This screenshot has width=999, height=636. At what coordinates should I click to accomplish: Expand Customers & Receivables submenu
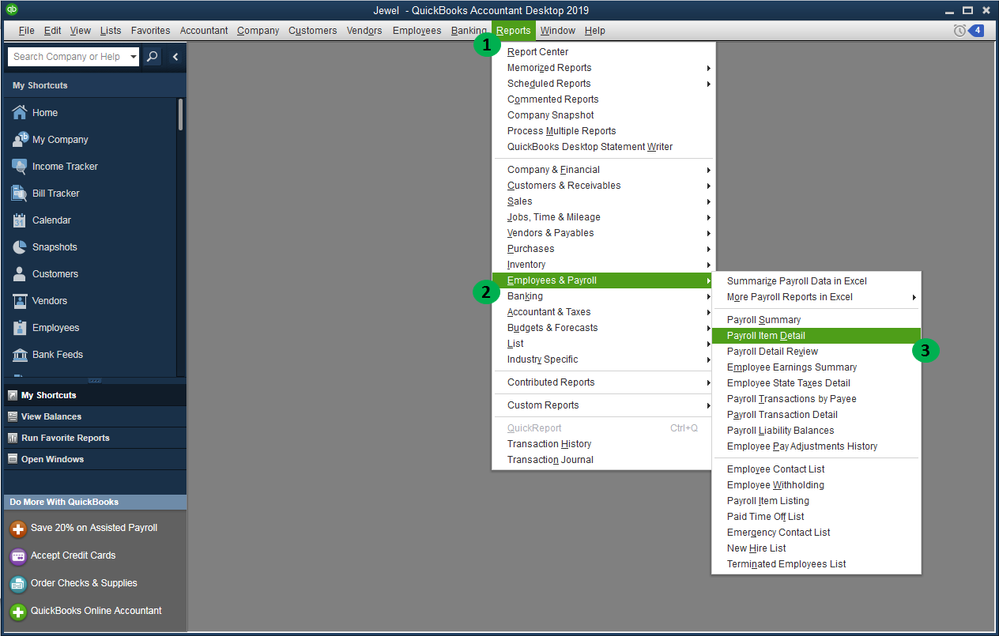click(708, 185)
